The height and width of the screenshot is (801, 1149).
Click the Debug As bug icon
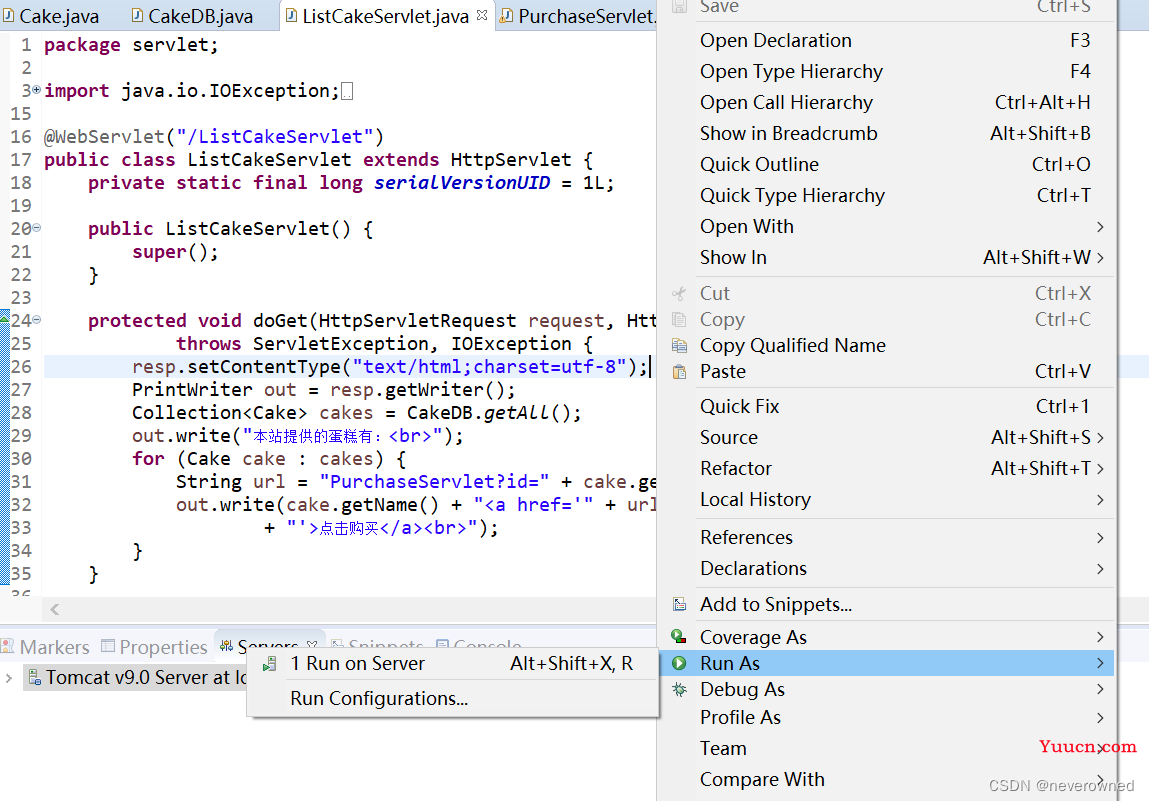click(x=679, y=689)
